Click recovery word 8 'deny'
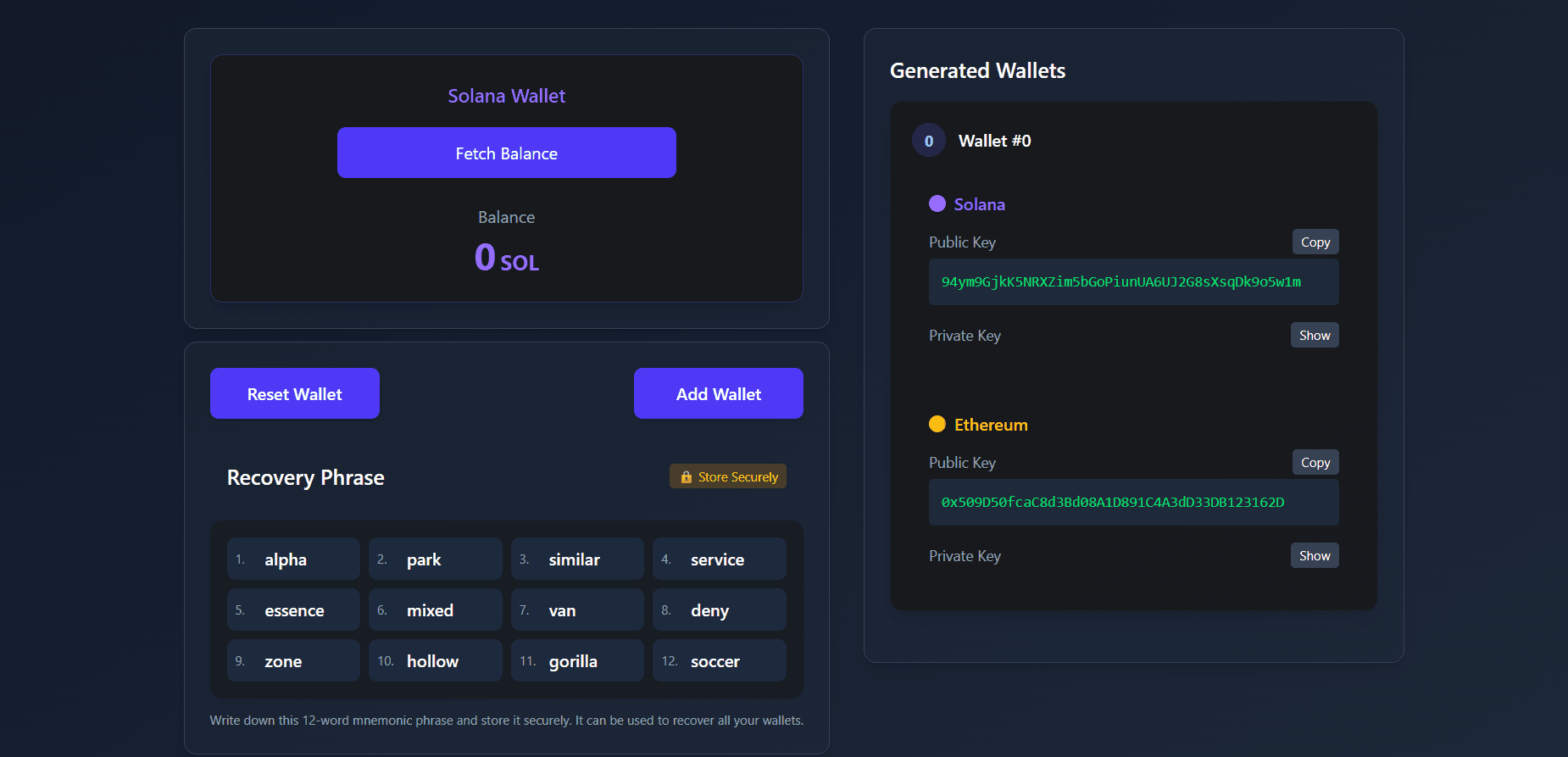 click(720, 609)
